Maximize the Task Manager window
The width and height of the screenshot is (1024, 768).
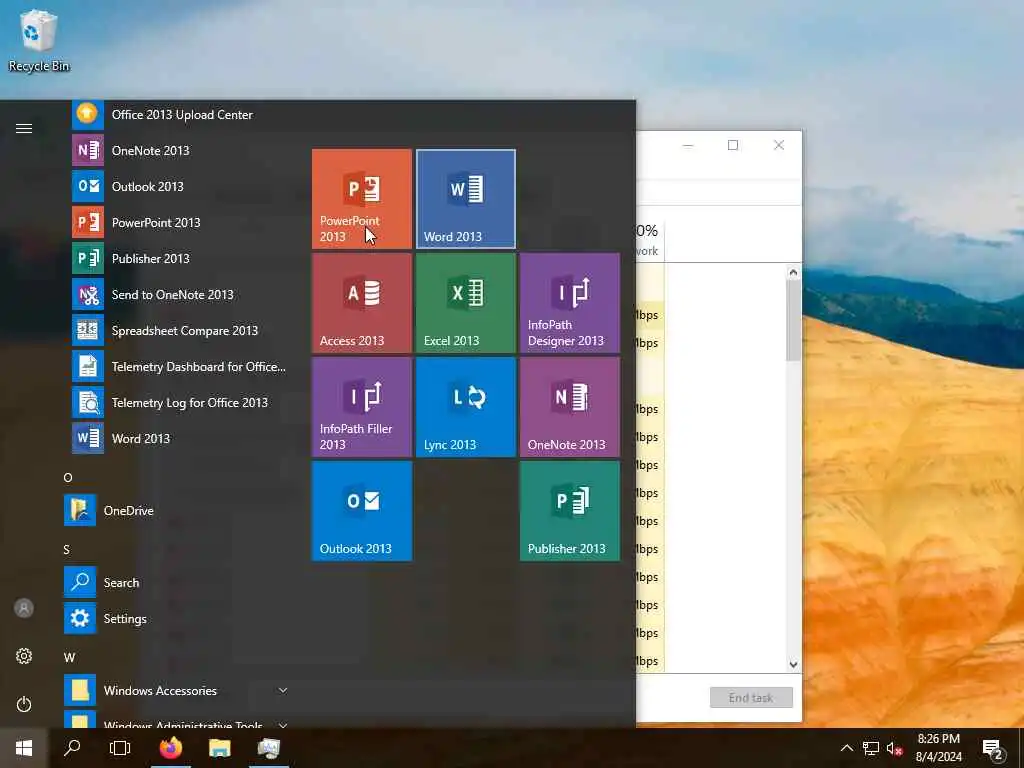(733, 145)
